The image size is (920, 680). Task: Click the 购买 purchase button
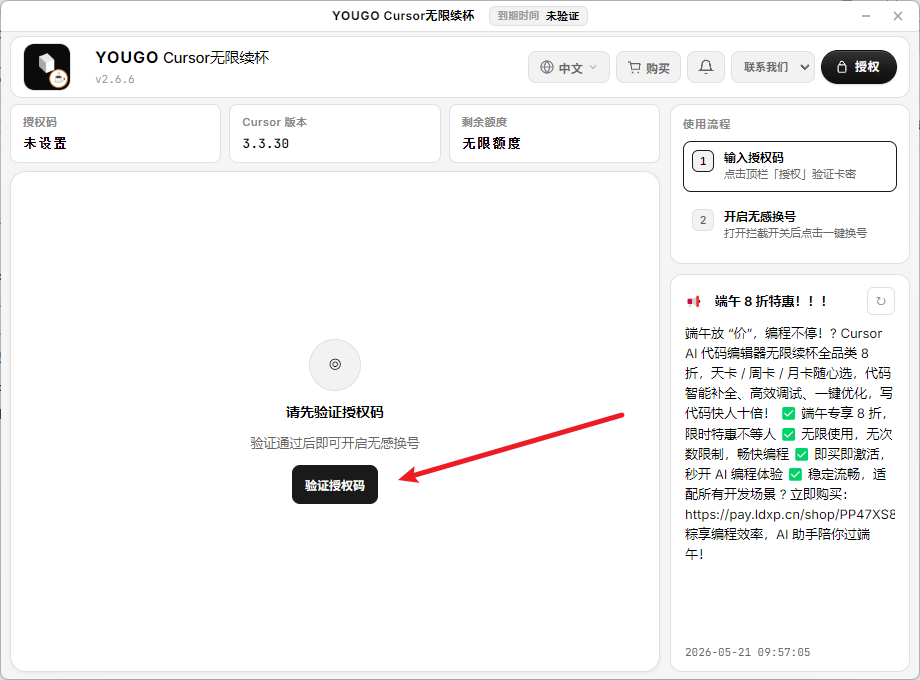pyautogui.click(x=648, y=67)
